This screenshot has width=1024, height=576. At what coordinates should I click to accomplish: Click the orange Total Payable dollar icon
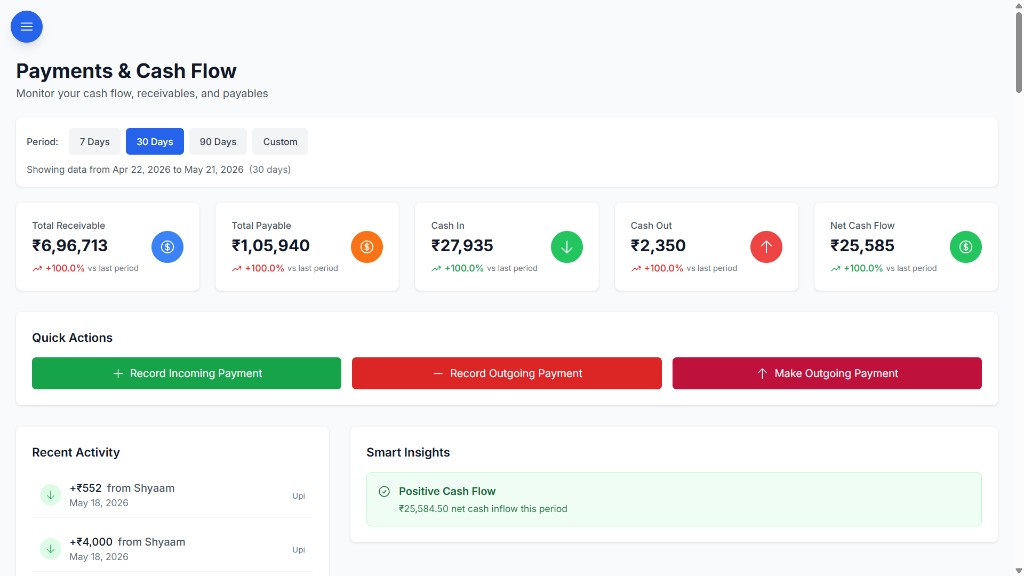[x=367, y=247]
